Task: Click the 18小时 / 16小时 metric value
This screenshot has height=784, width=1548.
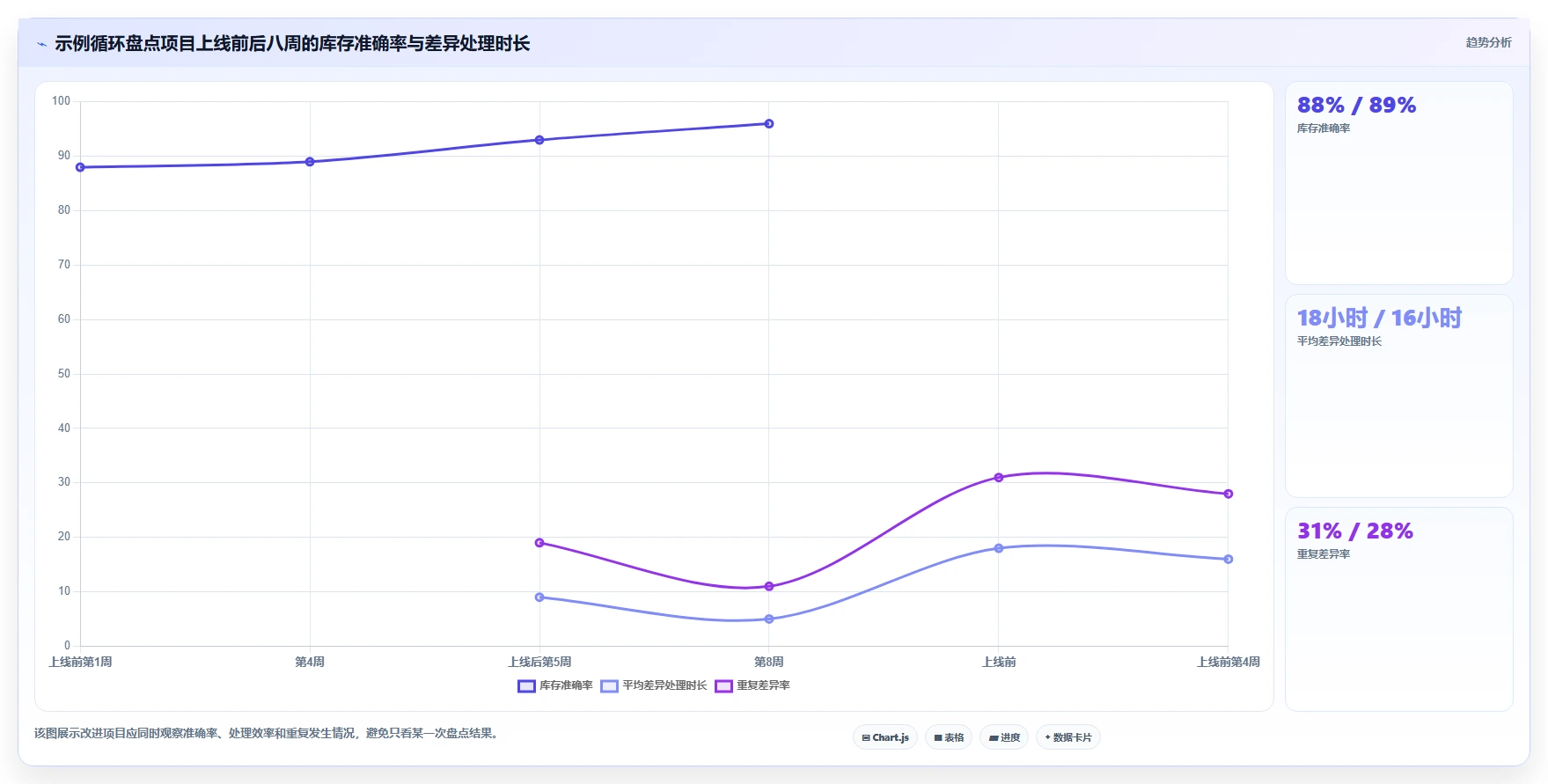Action: pyautogui.click(x=1379, y=319)
